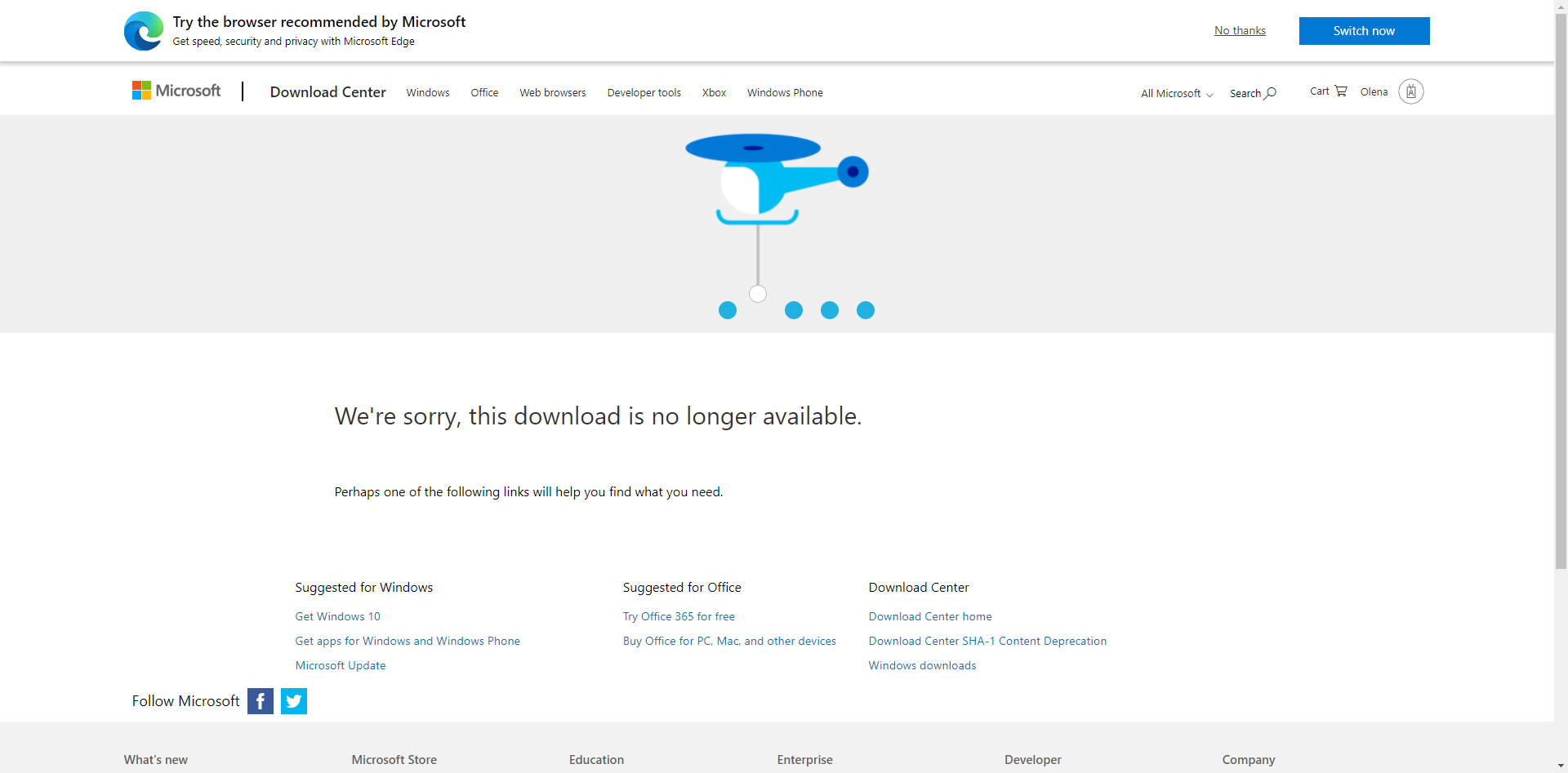Open the Microsoft Update link
1568x773 pixels.
(x=341, y=666)
